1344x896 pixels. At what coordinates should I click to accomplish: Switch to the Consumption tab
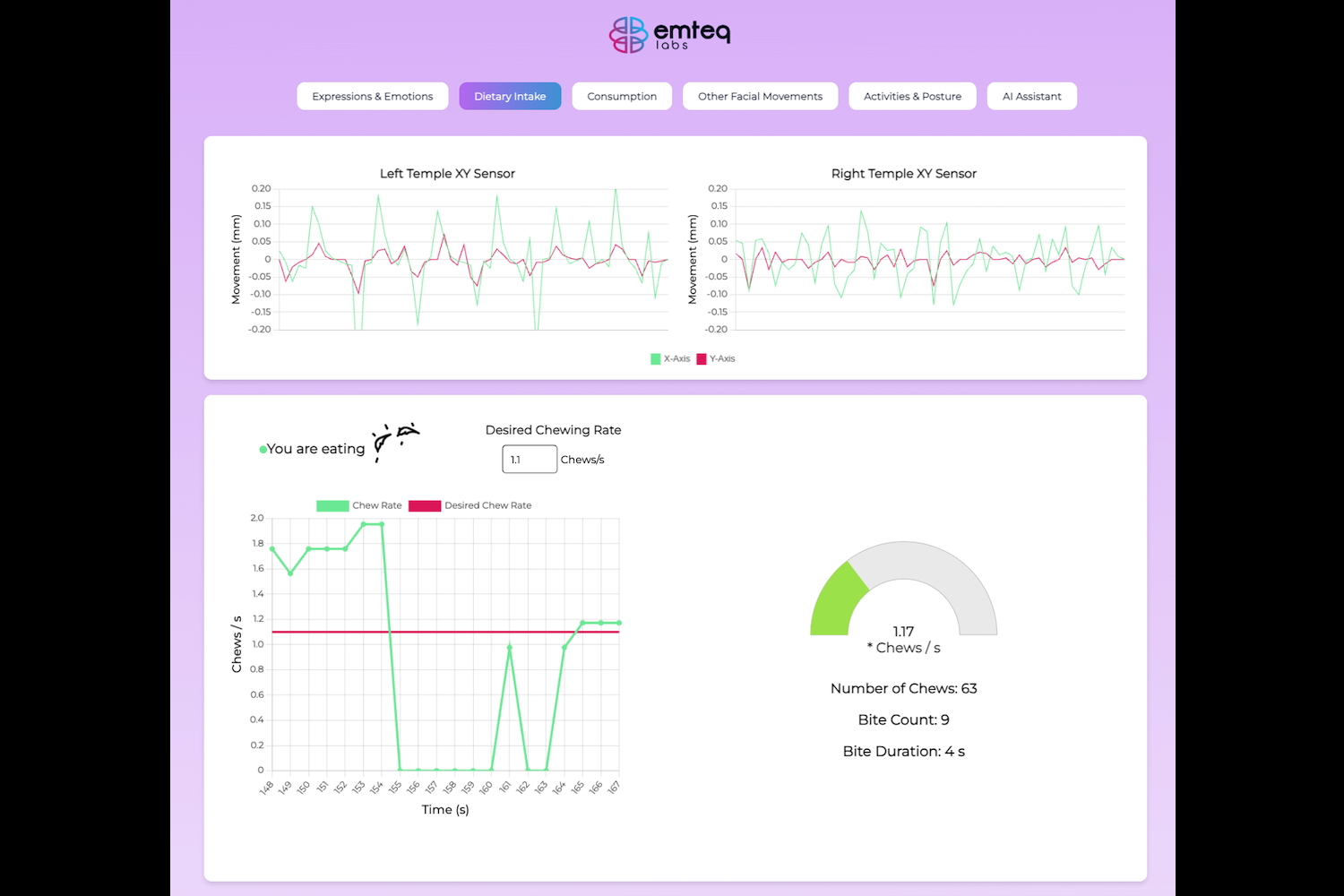coord(622,97)
